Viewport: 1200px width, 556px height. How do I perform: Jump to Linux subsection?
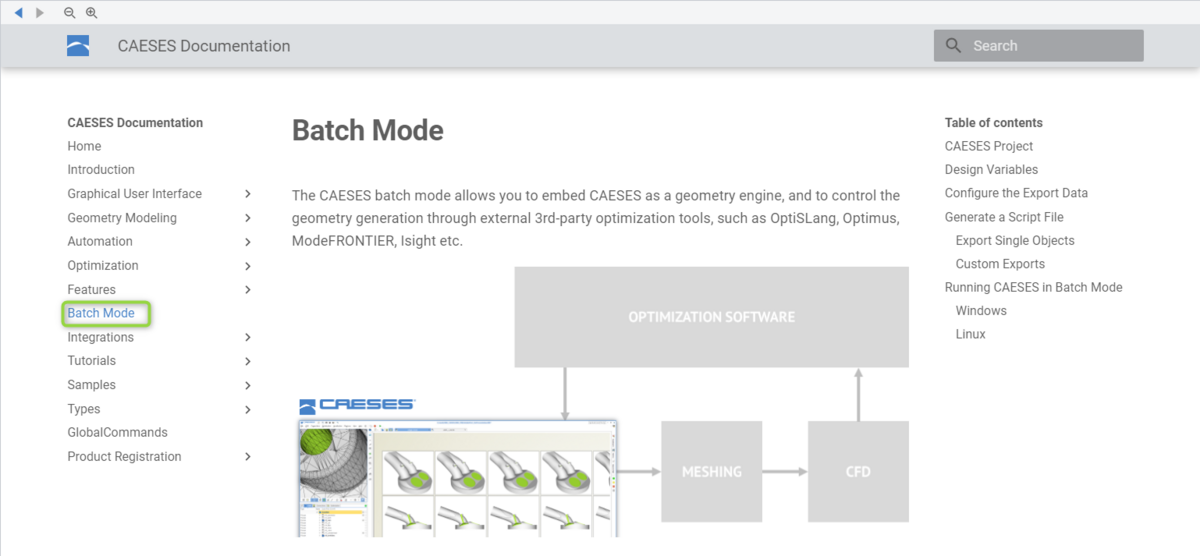[970, 334]
